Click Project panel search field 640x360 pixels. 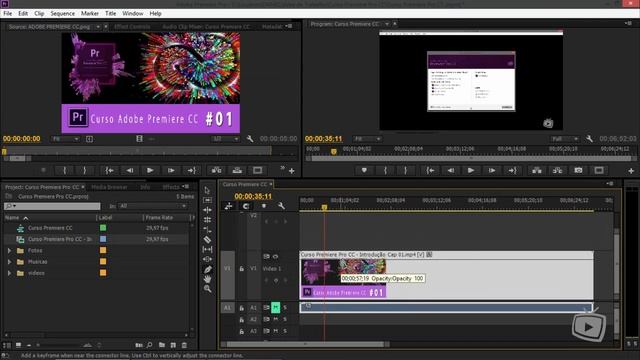pos(52,206)
